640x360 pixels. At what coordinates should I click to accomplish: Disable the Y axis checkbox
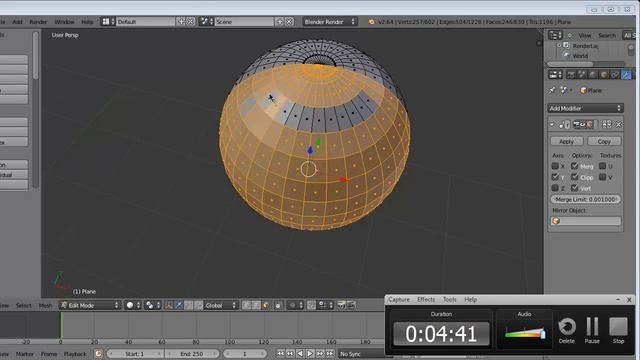[555, 177]
